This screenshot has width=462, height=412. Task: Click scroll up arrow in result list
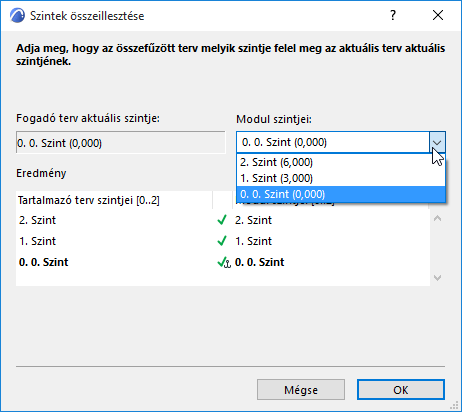coord(437,219)
